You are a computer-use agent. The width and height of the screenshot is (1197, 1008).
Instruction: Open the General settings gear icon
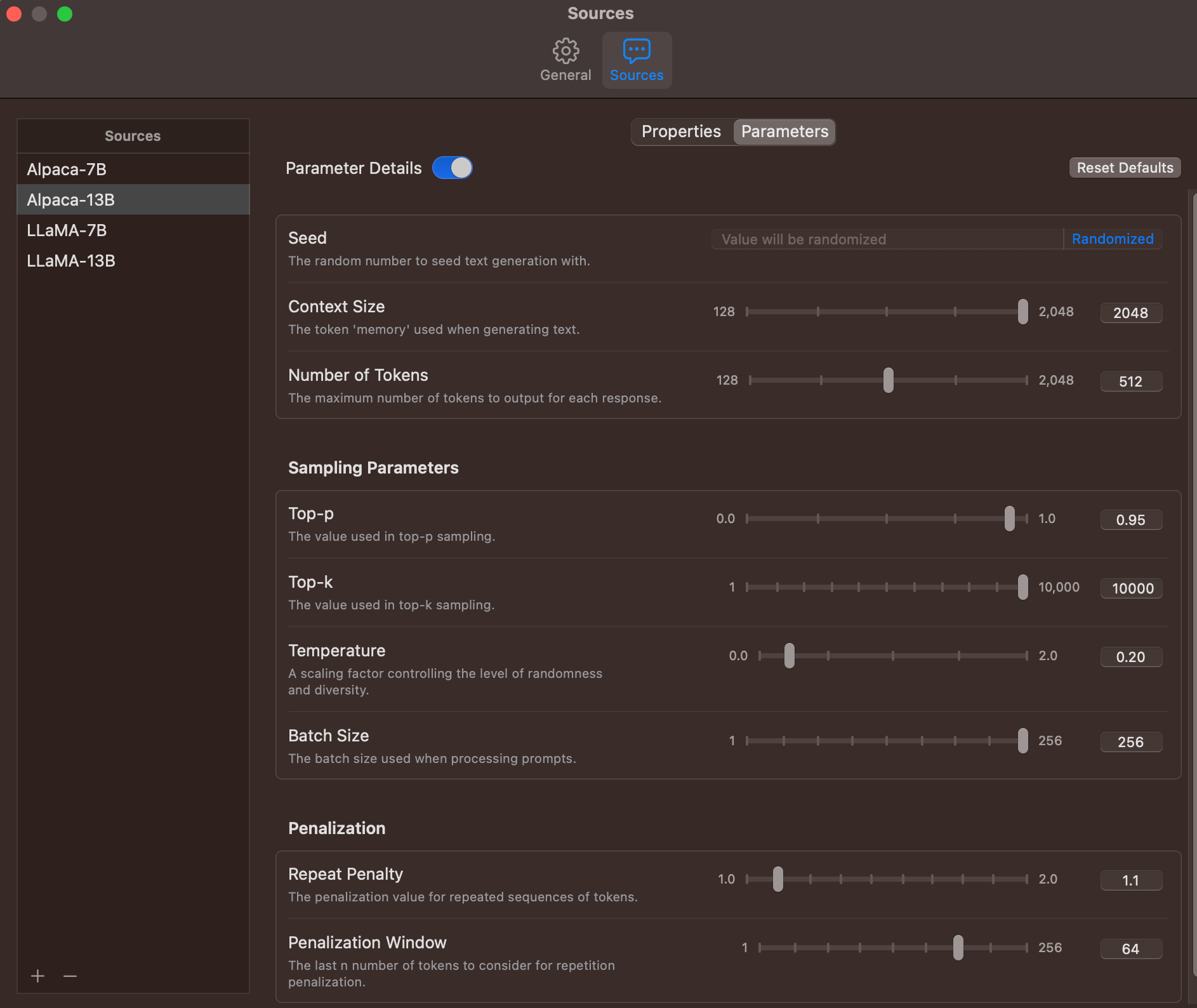coord(565,51)
